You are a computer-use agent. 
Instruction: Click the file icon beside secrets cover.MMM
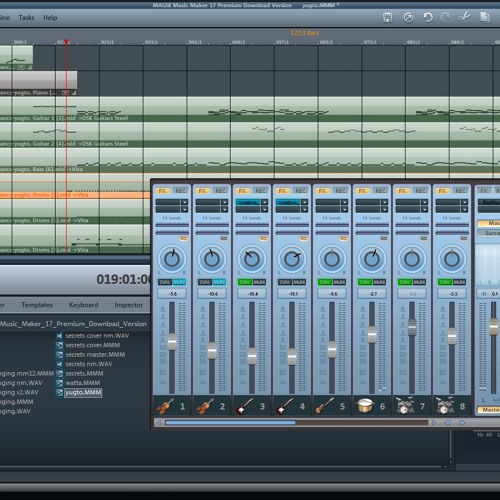click(59, 345)
